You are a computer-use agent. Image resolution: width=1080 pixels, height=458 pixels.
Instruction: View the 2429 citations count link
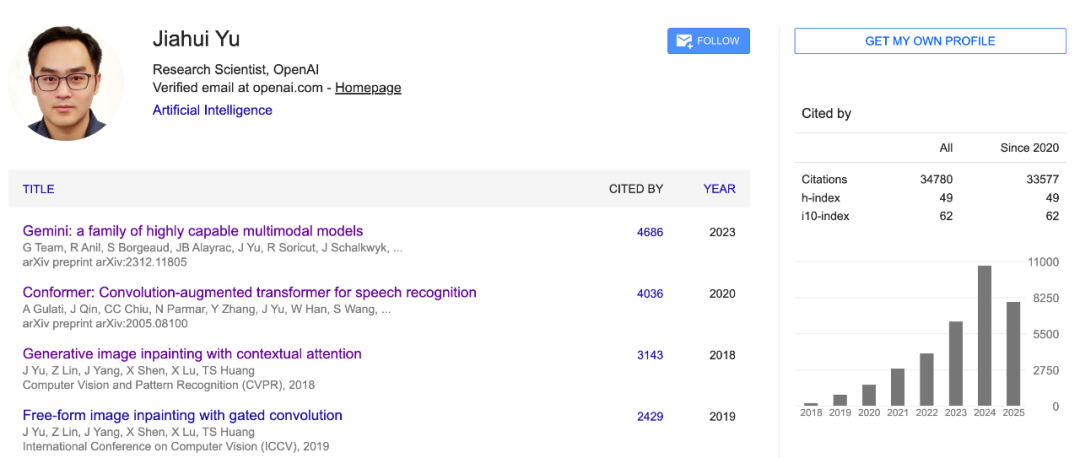(650, 417)
